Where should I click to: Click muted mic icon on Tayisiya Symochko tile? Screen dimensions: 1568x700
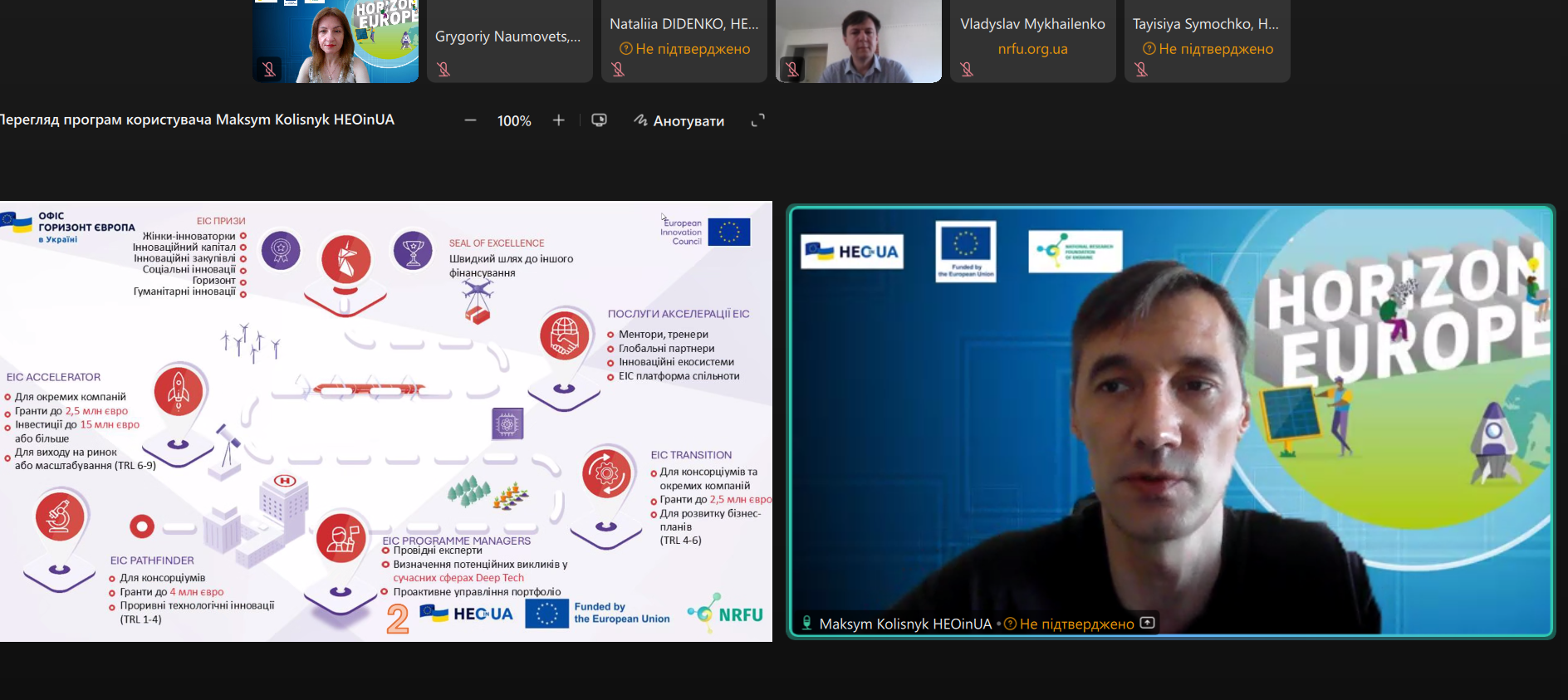1141,69
